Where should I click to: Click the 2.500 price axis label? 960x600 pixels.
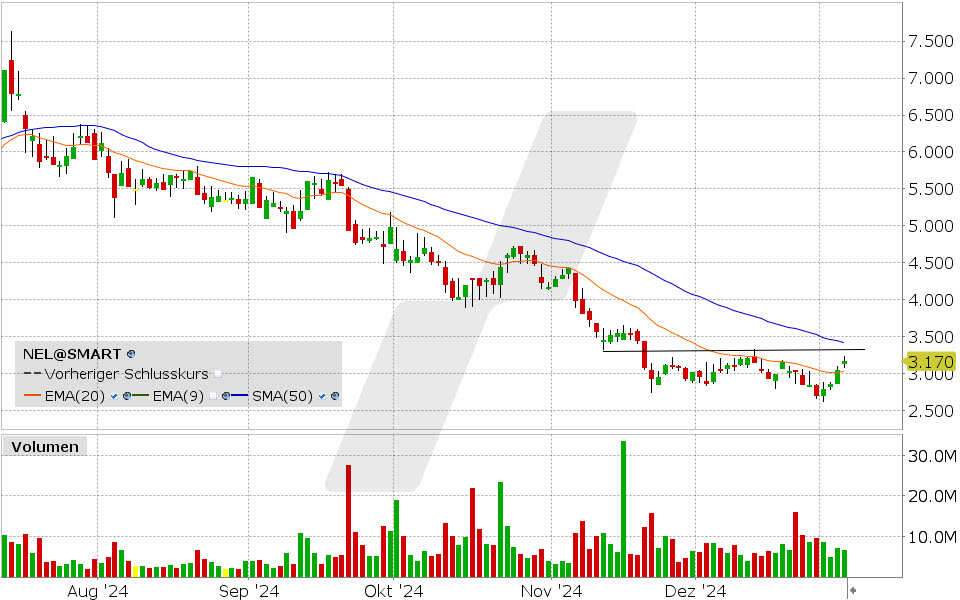pyautogui.click(x=931, y=411)
